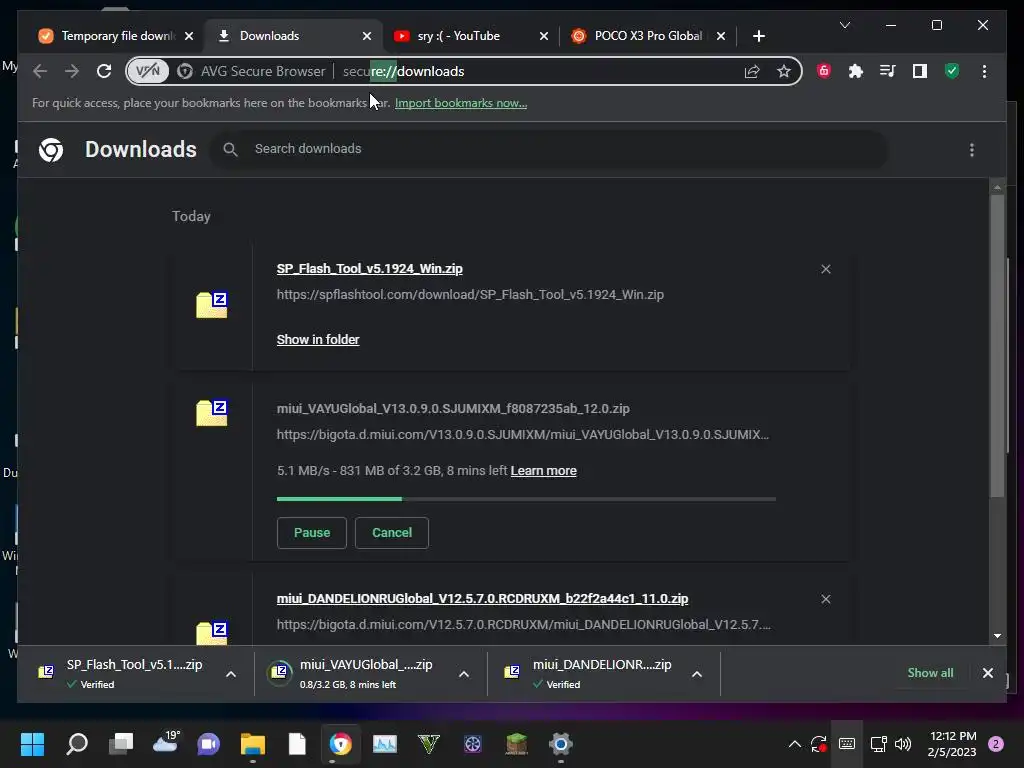Pause the miui_VAYUGlobal download
The height and width of the screenshot is (768, 1024).
[312, 533]
